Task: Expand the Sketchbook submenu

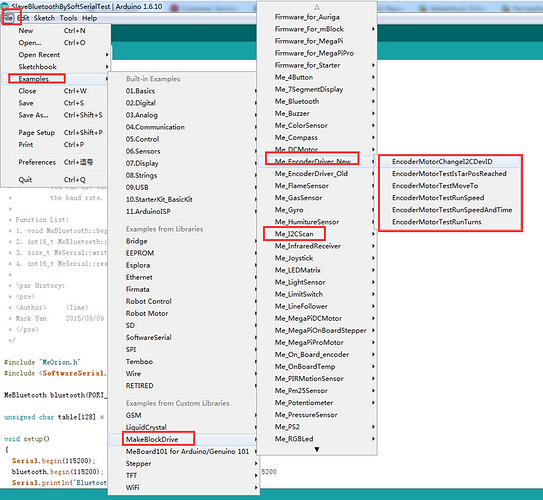Action: click(56, 67)
